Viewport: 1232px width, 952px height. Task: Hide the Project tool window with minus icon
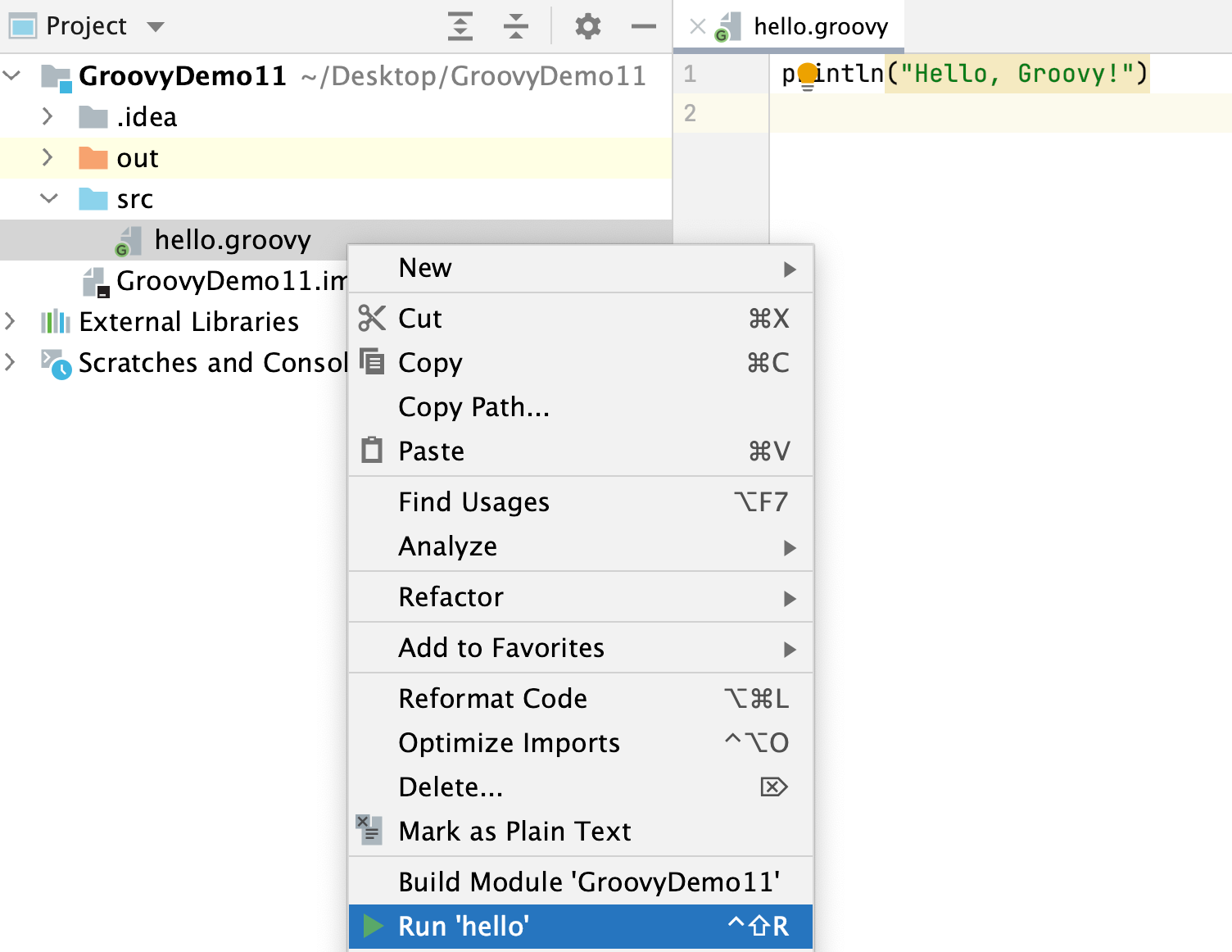644,27
